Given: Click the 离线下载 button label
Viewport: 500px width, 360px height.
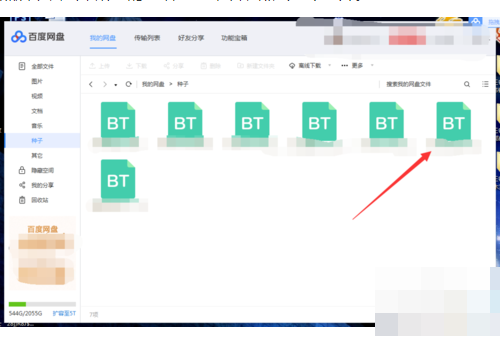Looking at the screenshot, I should 310,66.
